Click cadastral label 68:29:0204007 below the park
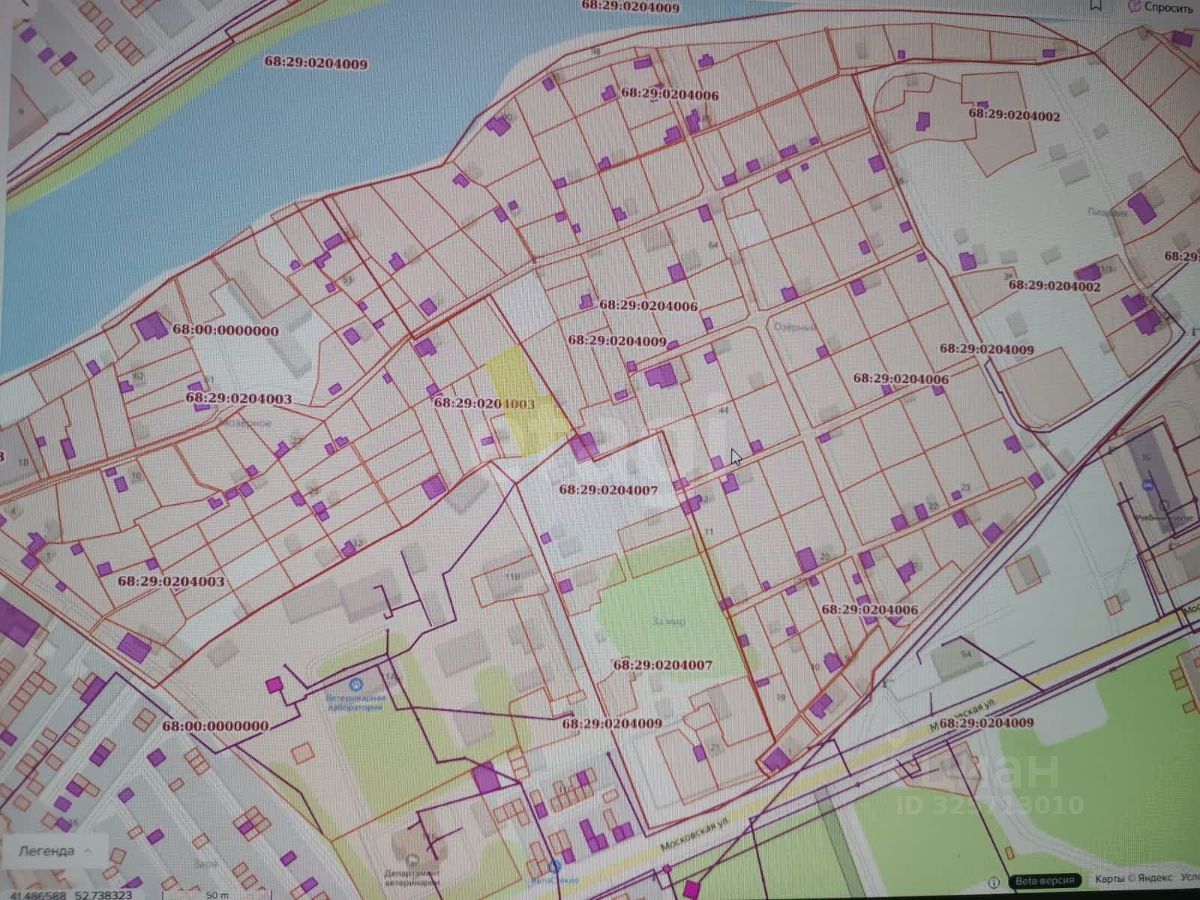Viewport: 1200px width, 900px height. (662, 665)
